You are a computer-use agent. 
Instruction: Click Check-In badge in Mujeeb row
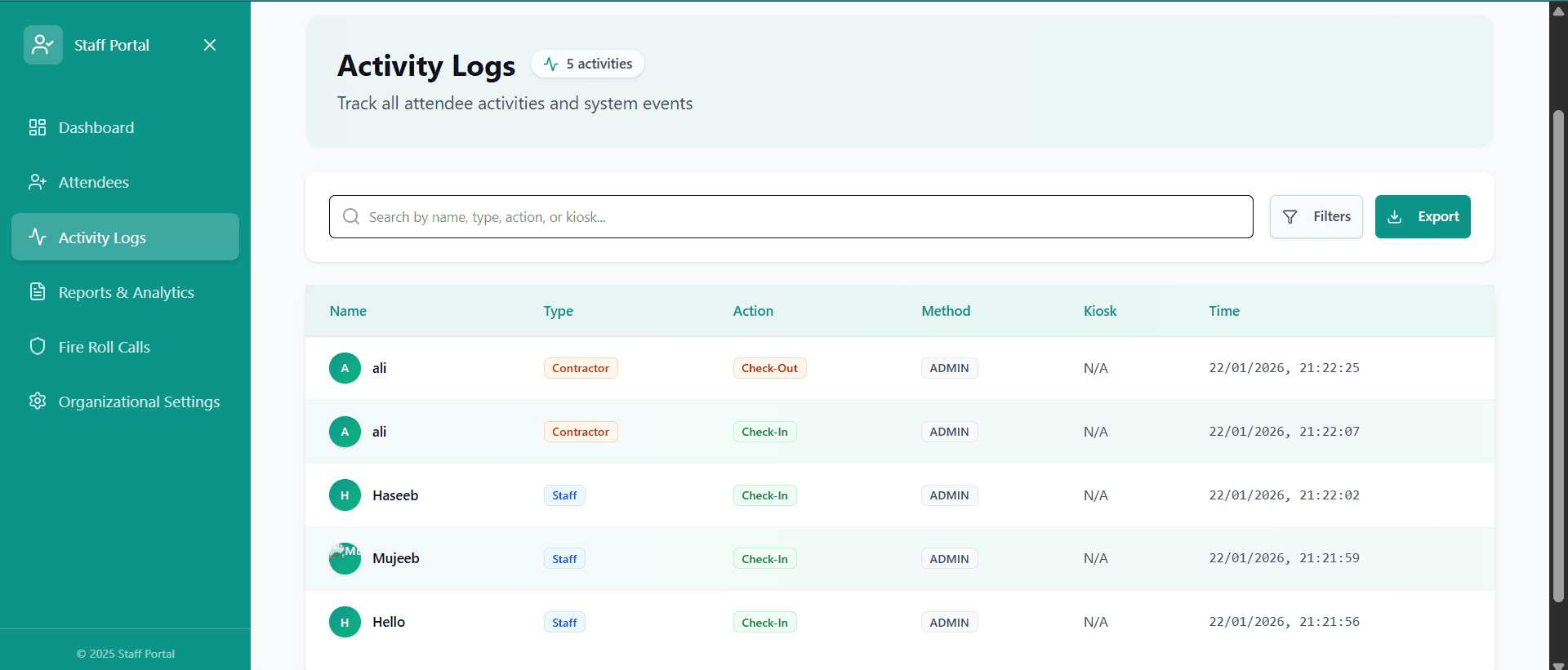764,559
